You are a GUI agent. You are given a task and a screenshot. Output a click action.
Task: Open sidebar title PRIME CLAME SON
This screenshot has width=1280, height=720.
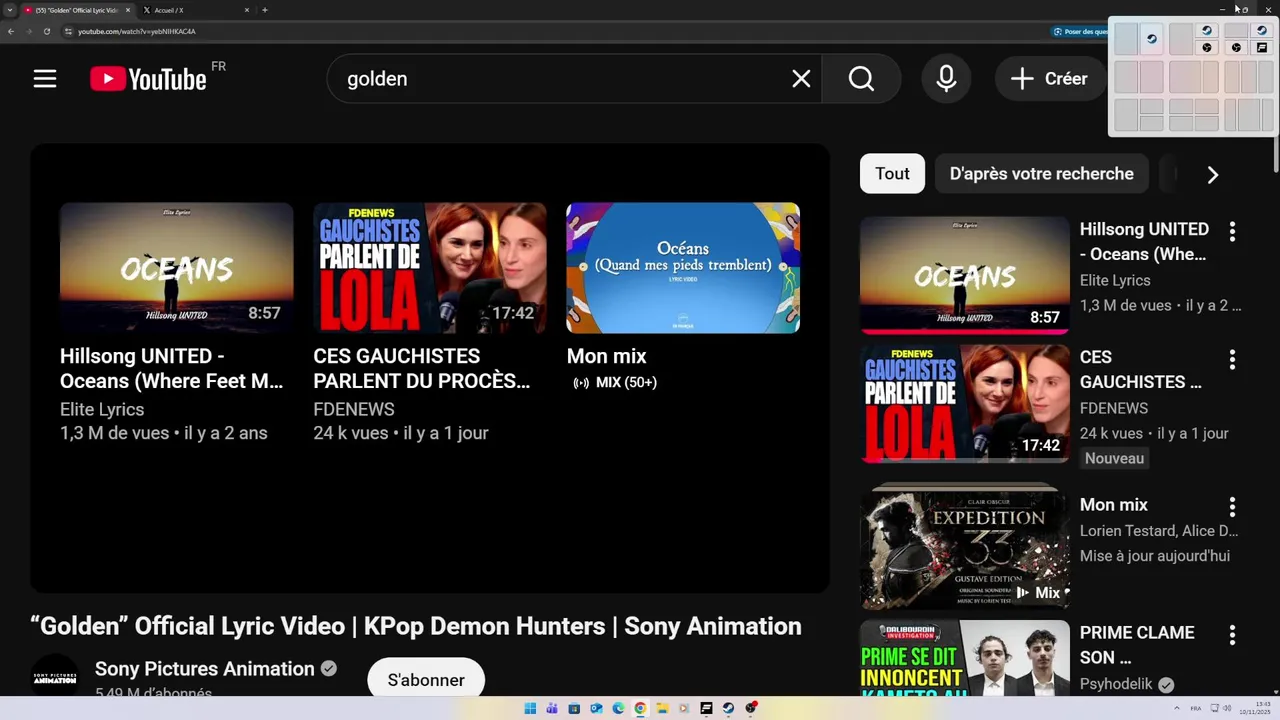(x=1137, y=645)
